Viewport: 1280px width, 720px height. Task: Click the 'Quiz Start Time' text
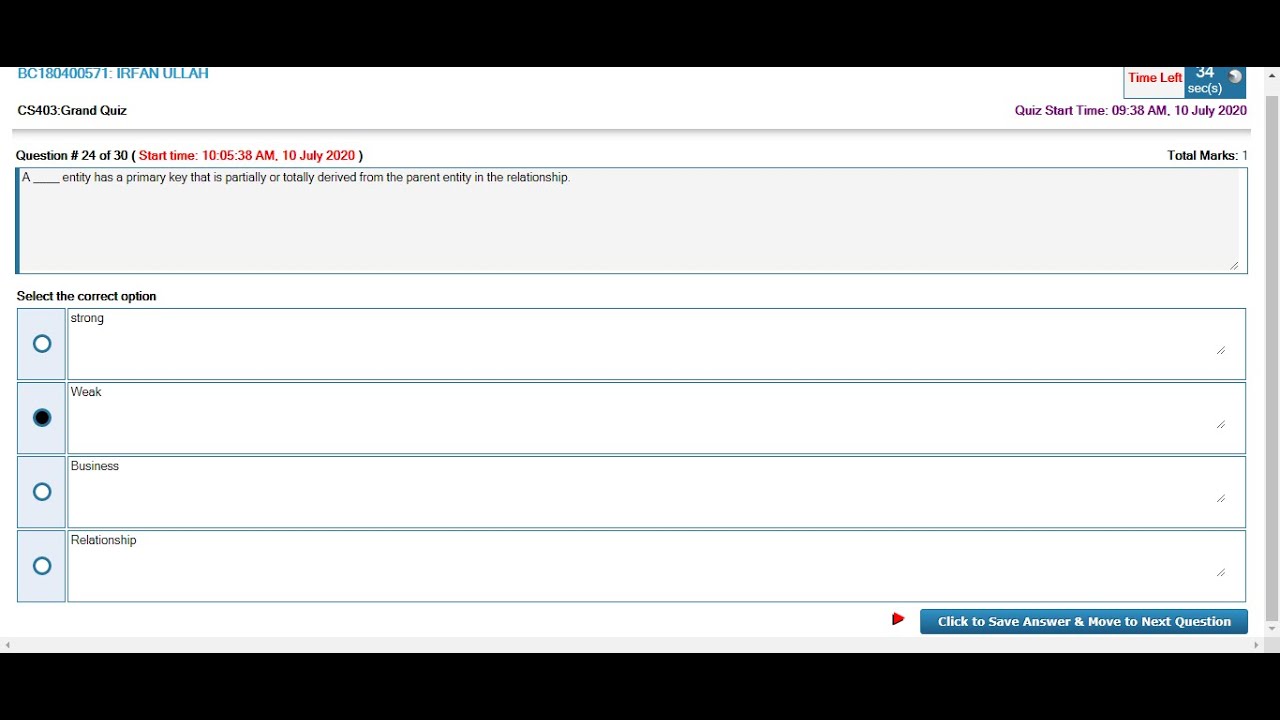click(x=1131, y=111)
